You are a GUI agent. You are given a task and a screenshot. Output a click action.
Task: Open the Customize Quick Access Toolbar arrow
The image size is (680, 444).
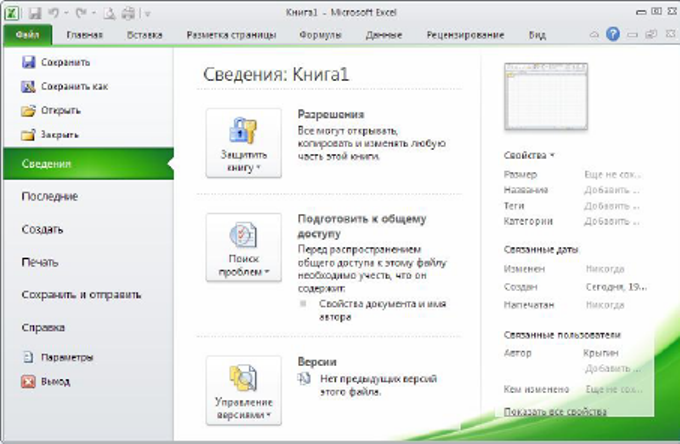click(147, 14)
